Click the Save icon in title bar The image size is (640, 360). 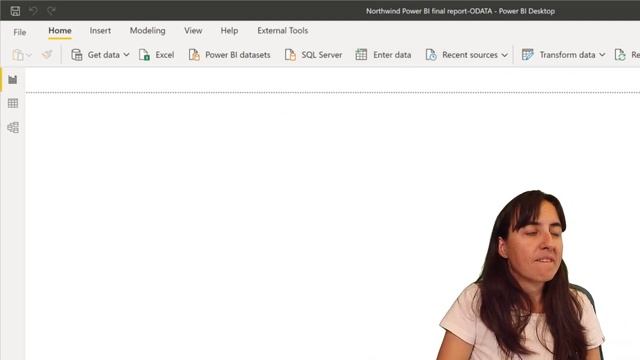point(16,11)
